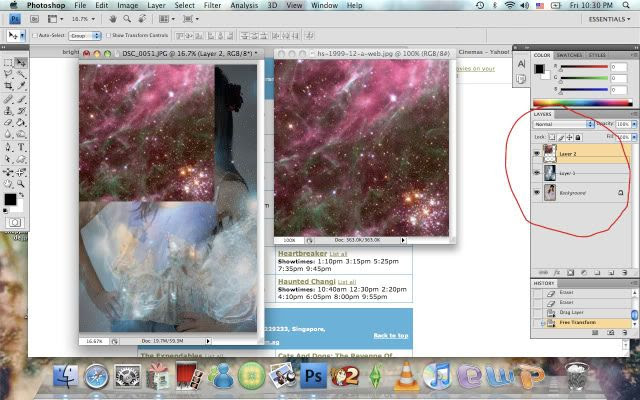Viewport: 640px width, 400px height.
Task: Select the Hand tool in the toolbox
Action: point(8,184)
